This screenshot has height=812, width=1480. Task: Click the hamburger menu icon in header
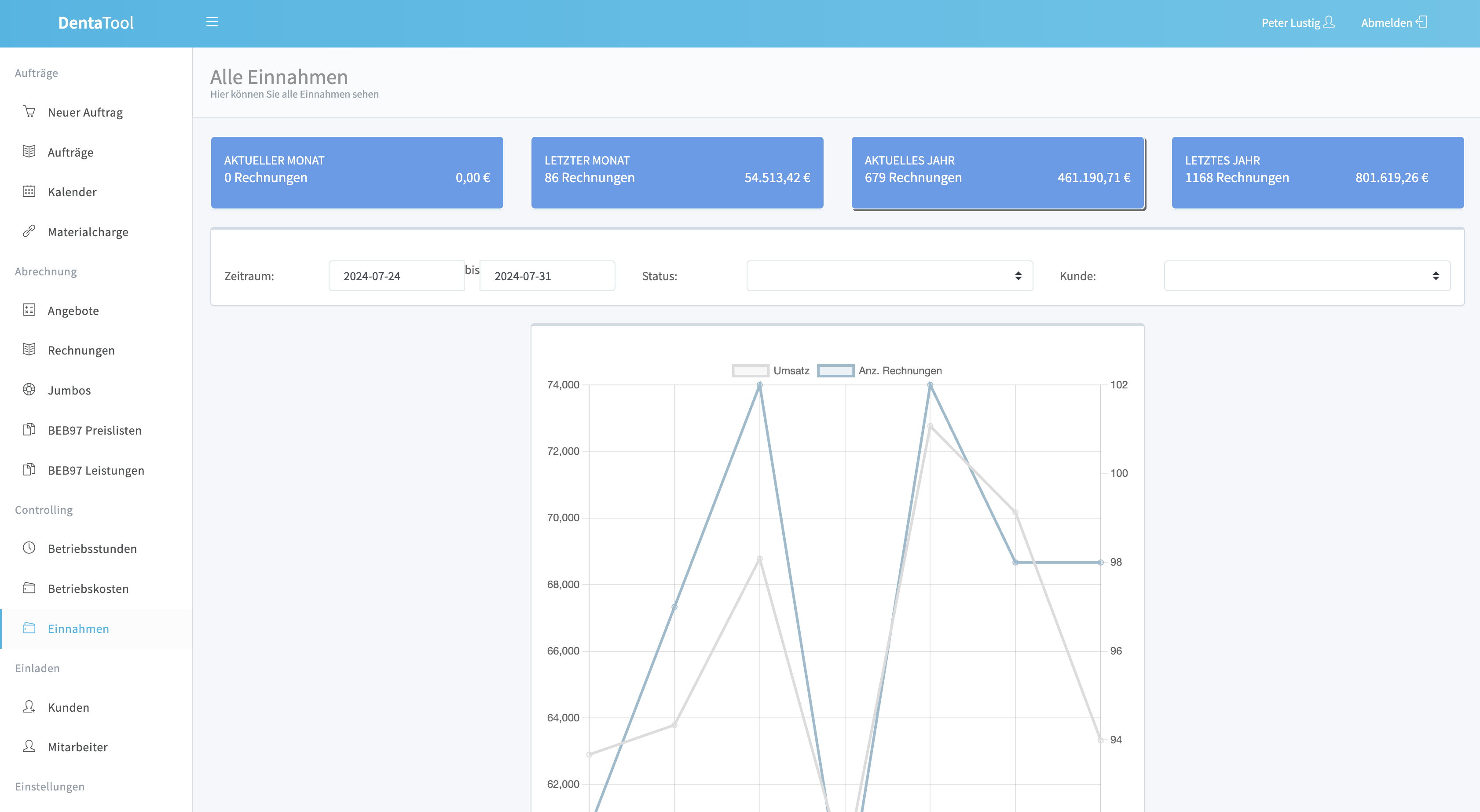[x=212, y=22]
